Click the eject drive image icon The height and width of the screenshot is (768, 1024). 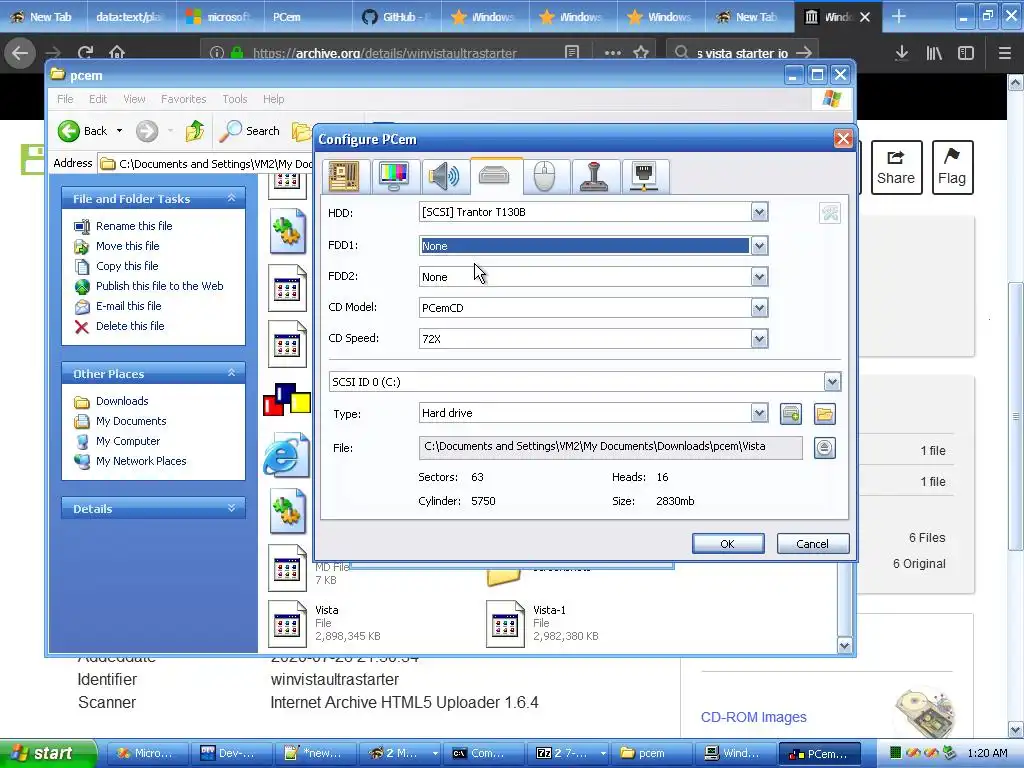825,448
